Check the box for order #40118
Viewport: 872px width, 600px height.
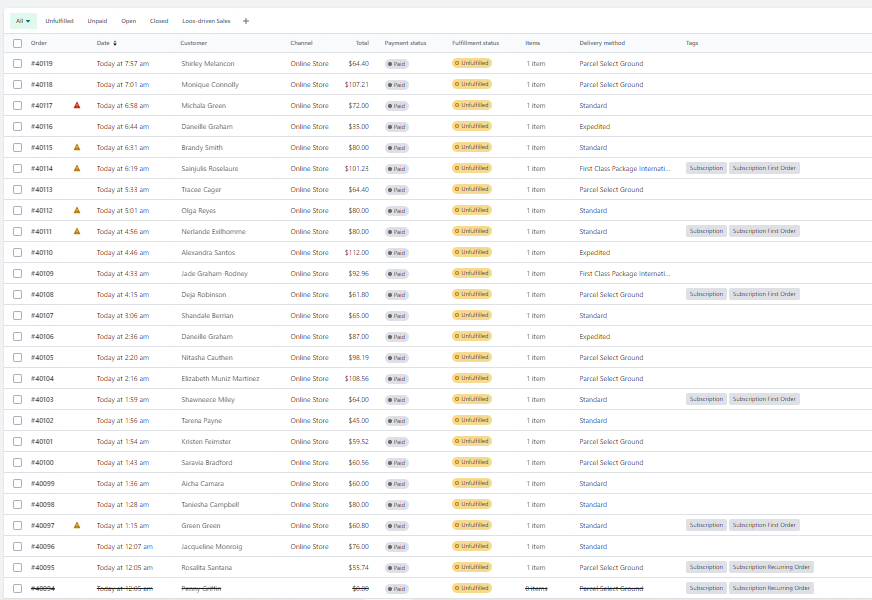click(18, 85)
